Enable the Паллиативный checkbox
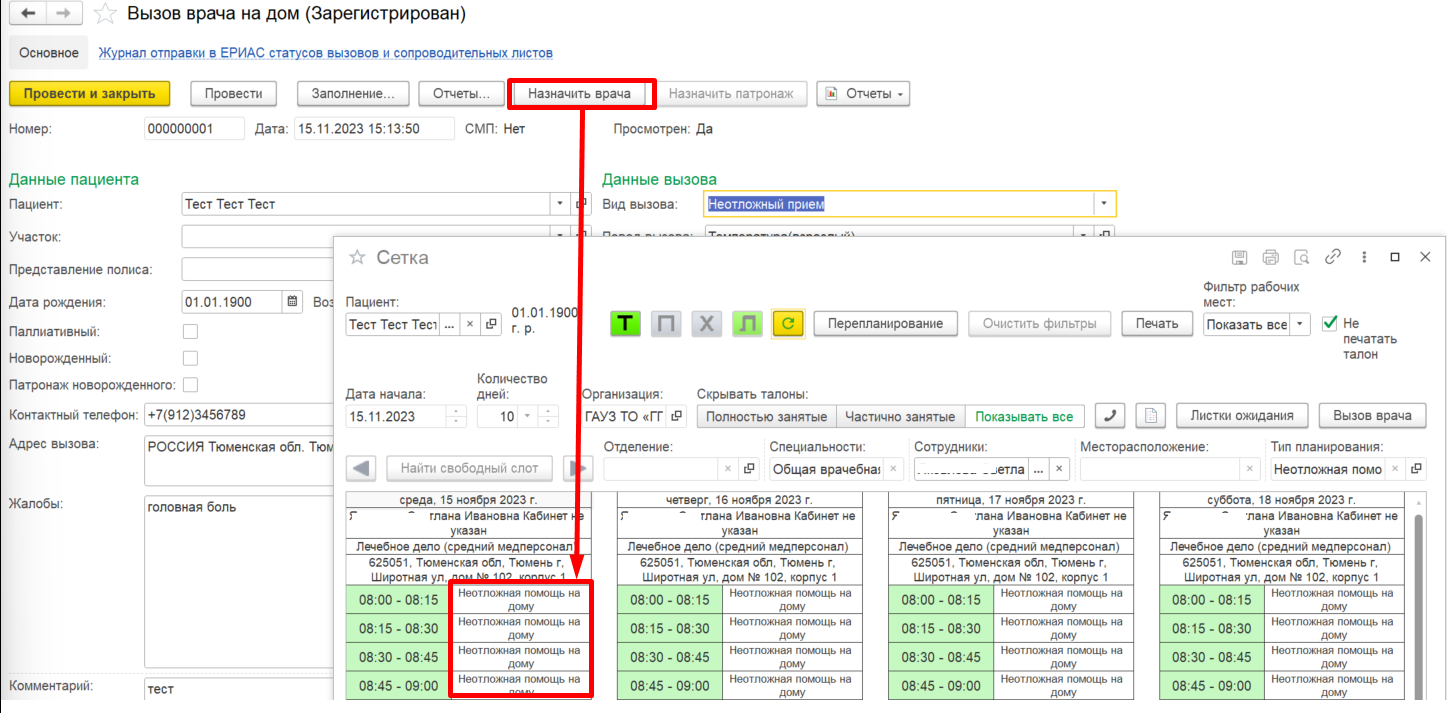 (x=190, y=331)
